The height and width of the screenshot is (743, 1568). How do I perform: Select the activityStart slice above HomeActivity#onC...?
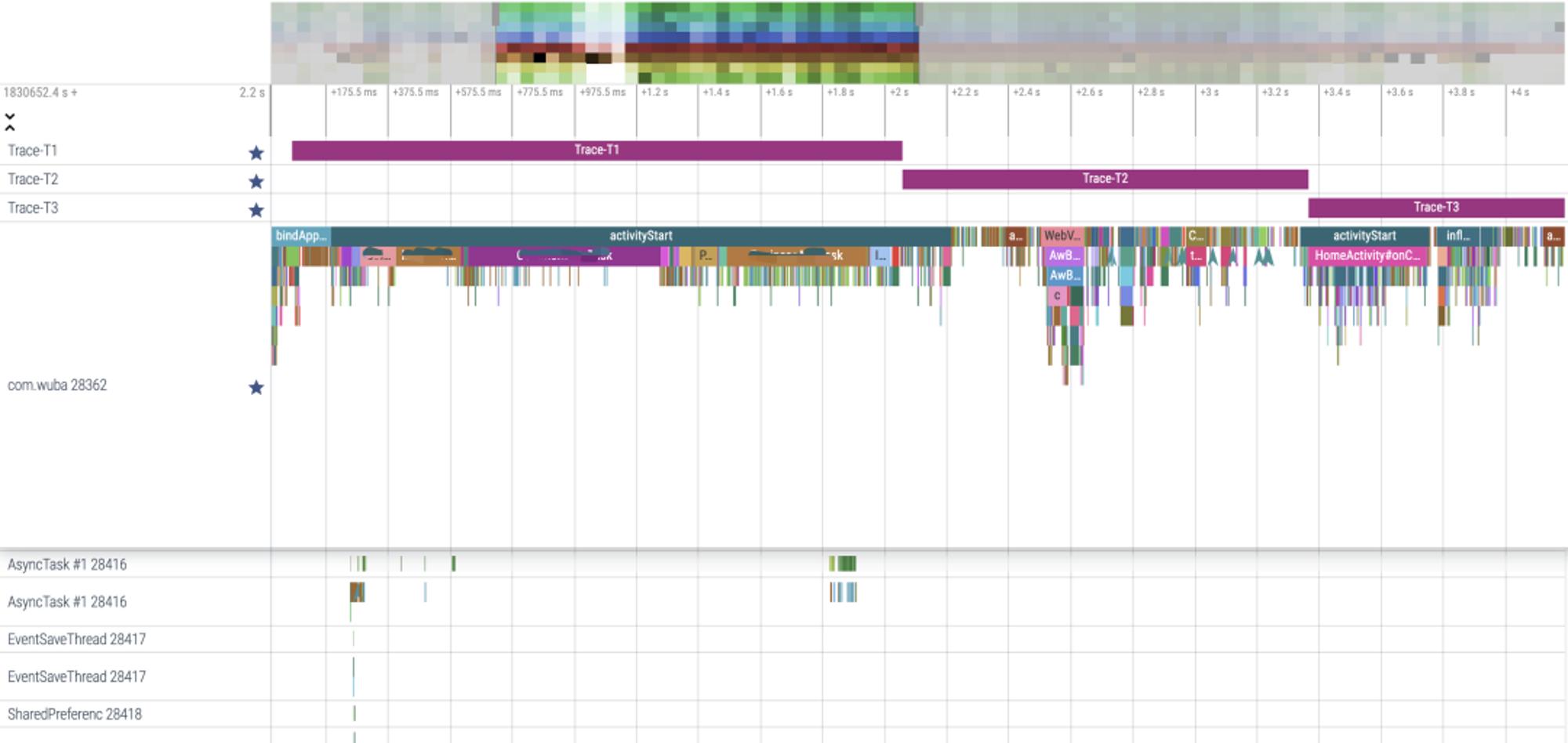click(x=1364, y=236)
